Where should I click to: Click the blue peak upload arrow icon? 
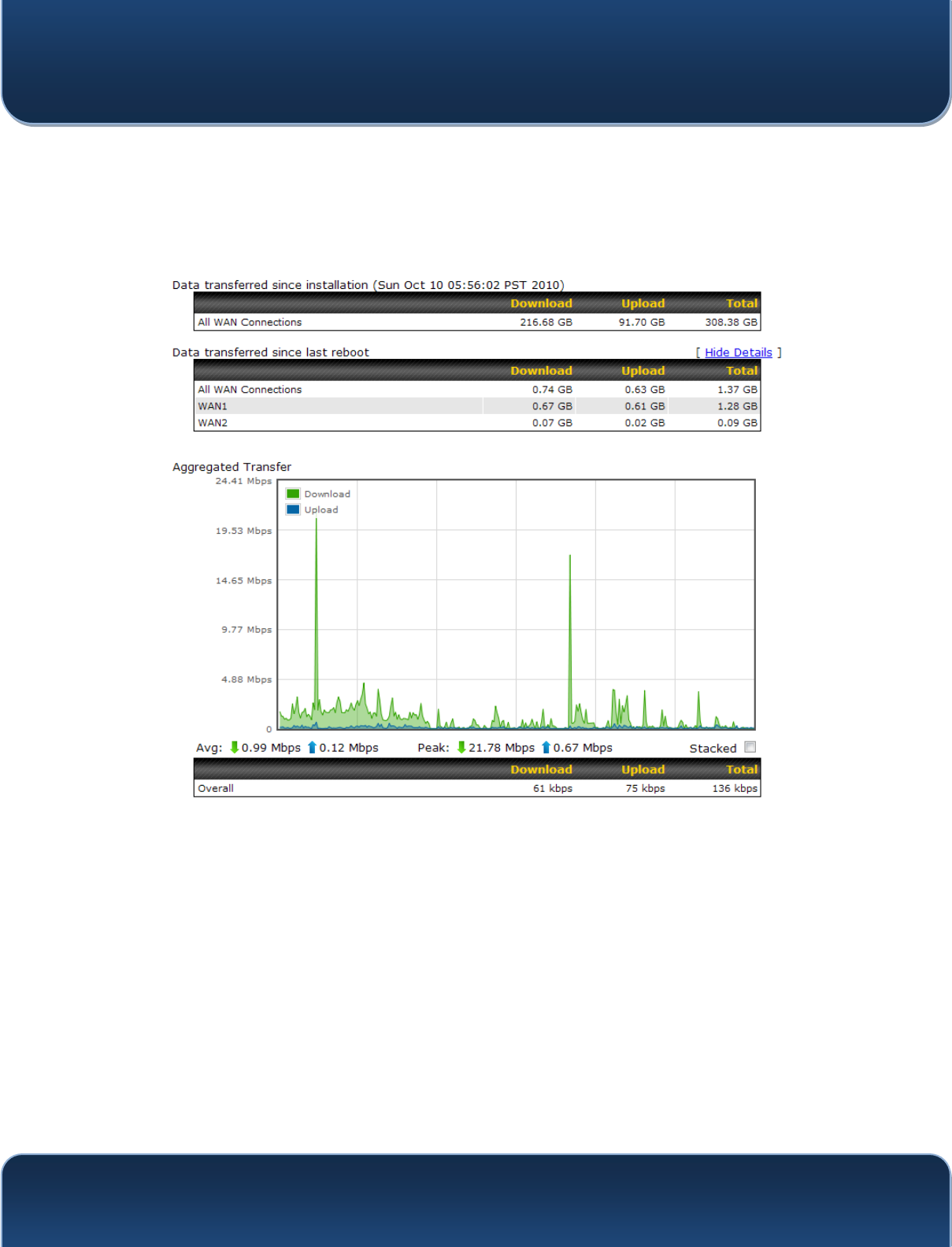tap(546, 747)
